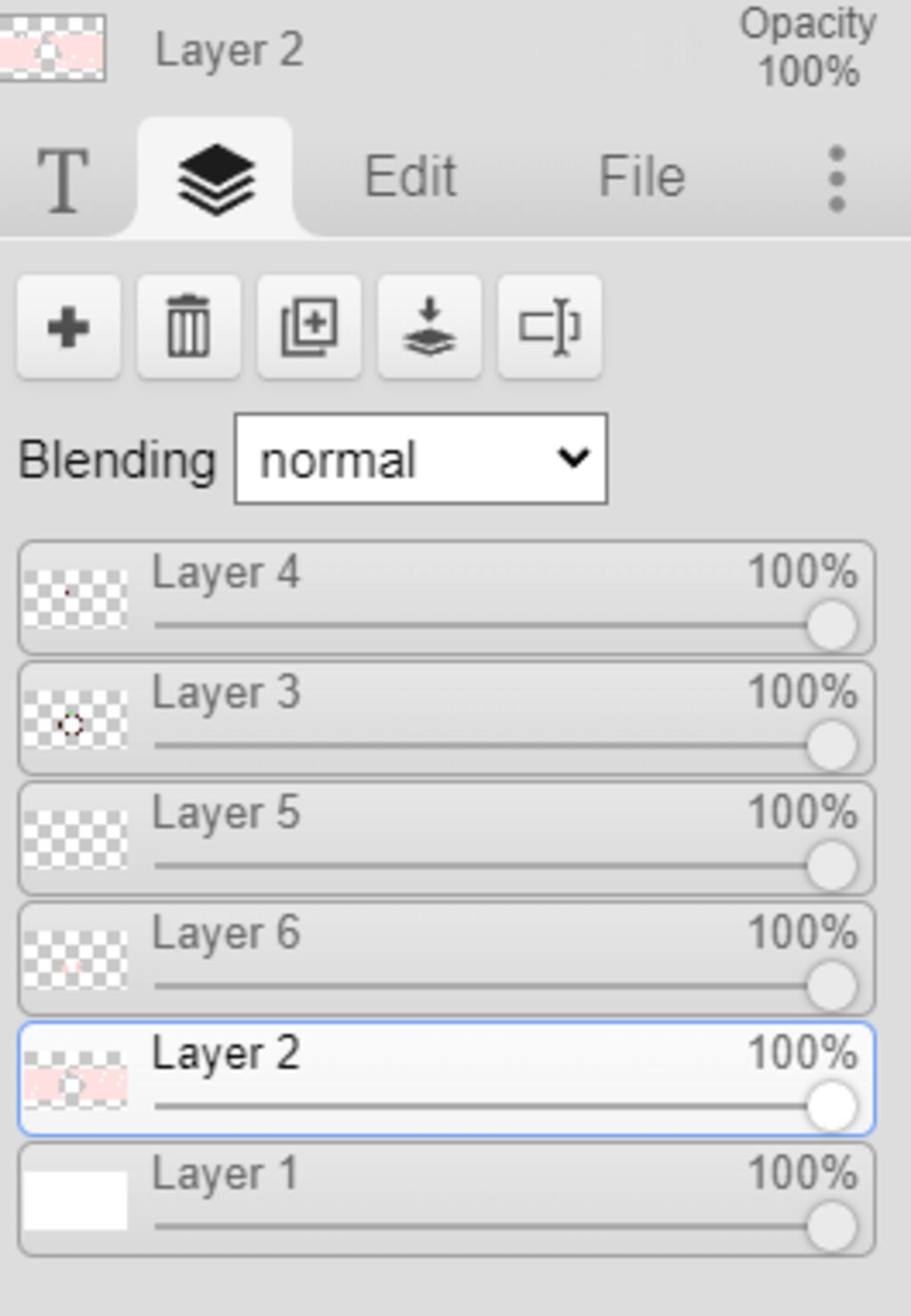Click the Layer 1 opacity slider handle

pyautogui.click(x=831, y=1226)
